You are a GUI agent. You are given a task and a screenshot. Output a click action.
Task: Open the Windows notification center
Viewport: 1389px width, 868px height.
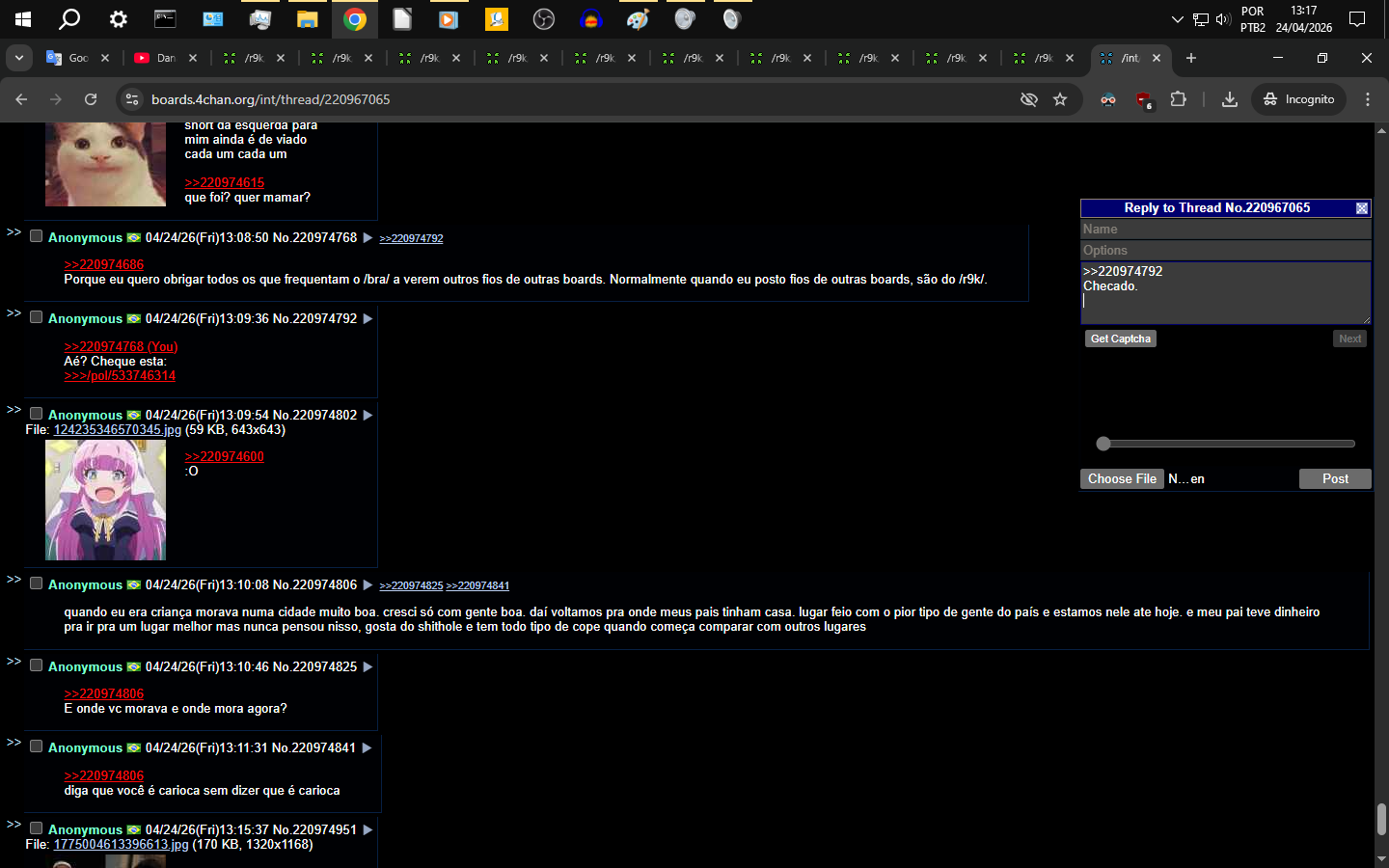point(1357,19)
